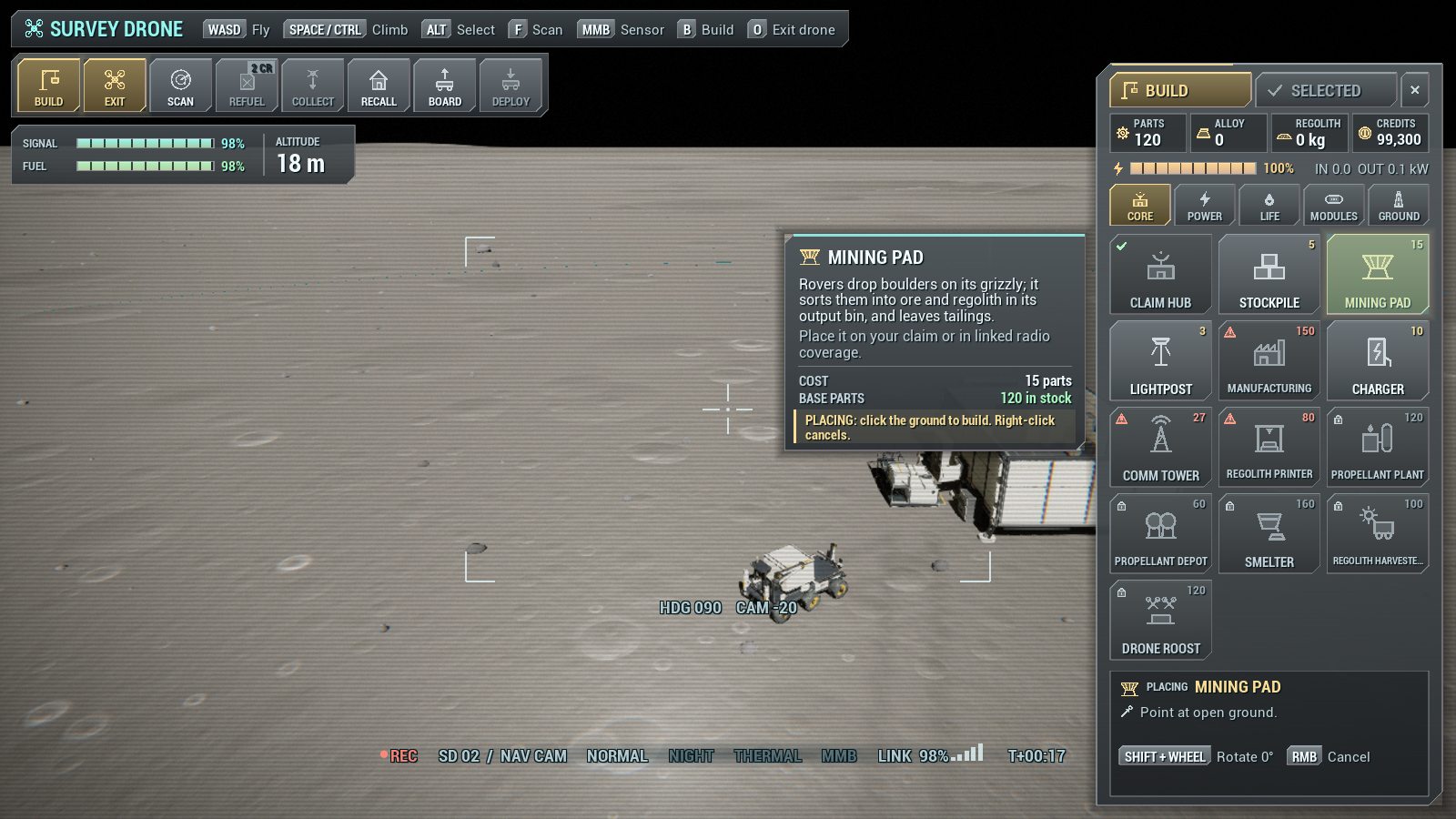
Task: Click the Exit drone toolbar button
Action: tap(115, 86)
